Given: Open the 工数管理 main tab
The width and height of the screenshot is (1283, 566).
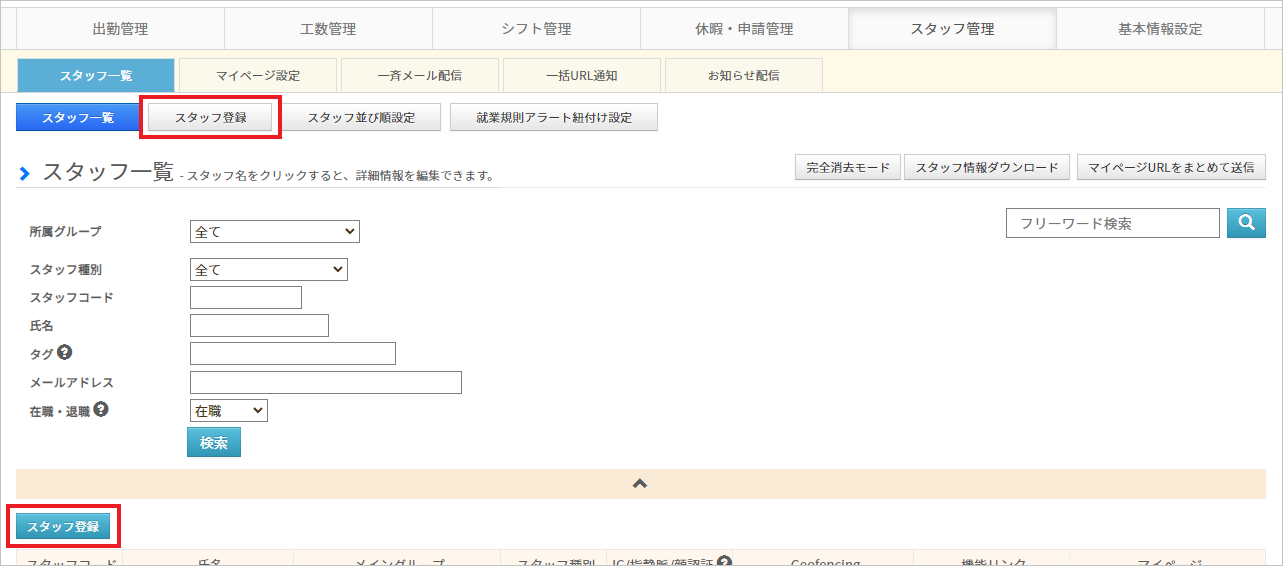Looking at the screenshot, I should click(328, 29).
